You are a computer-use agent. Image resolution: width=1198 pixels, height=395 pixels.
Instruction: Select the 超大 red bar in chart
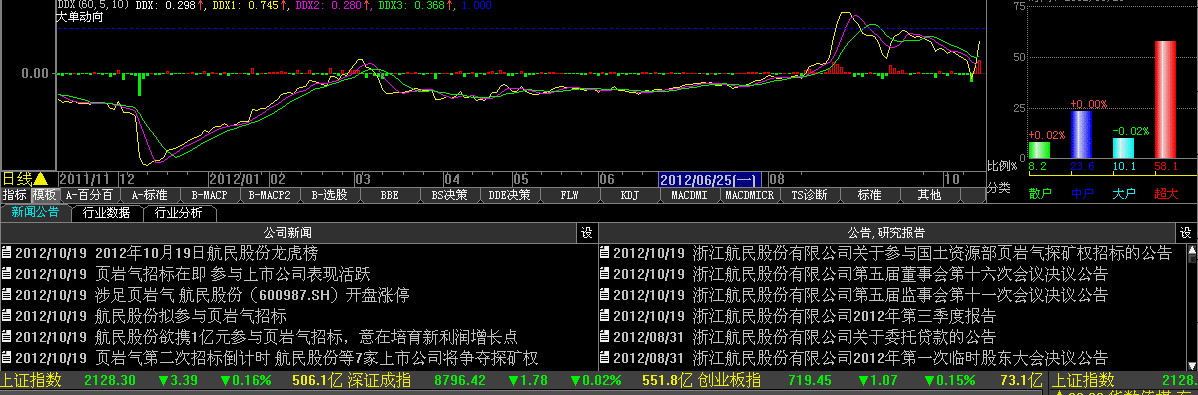(x=1166, y=99)
